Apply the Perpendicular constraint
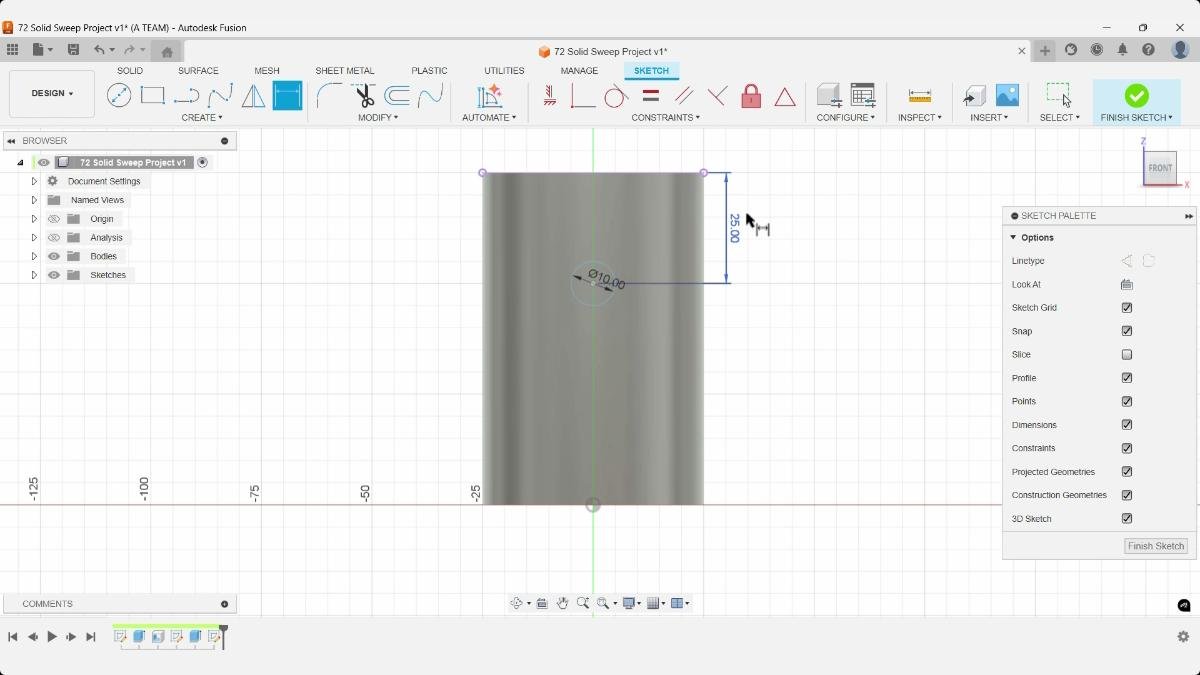 pyautogui.click(x=718, y=96)
